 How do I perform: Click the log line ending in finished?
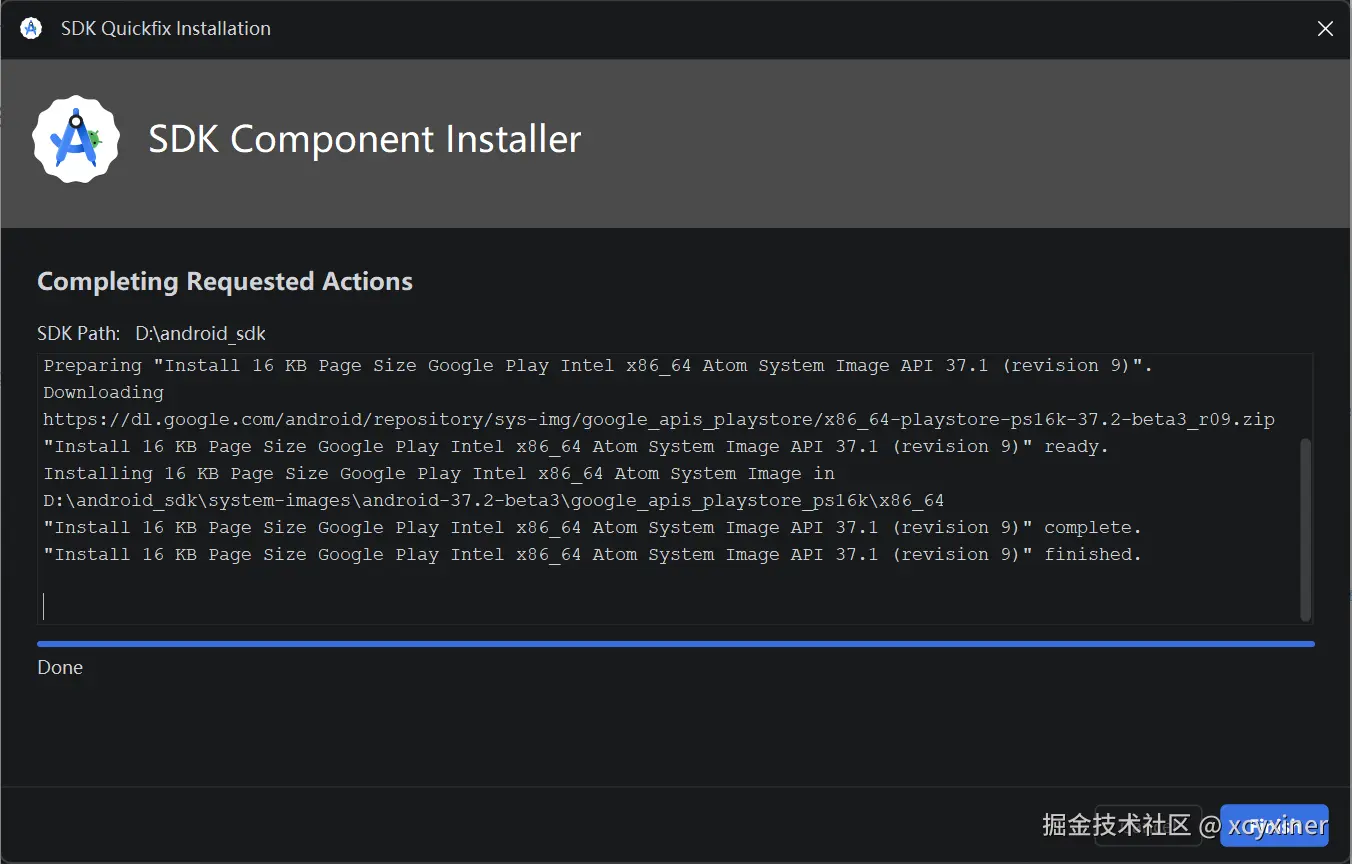pyautogui.click(x=592, y=555)
